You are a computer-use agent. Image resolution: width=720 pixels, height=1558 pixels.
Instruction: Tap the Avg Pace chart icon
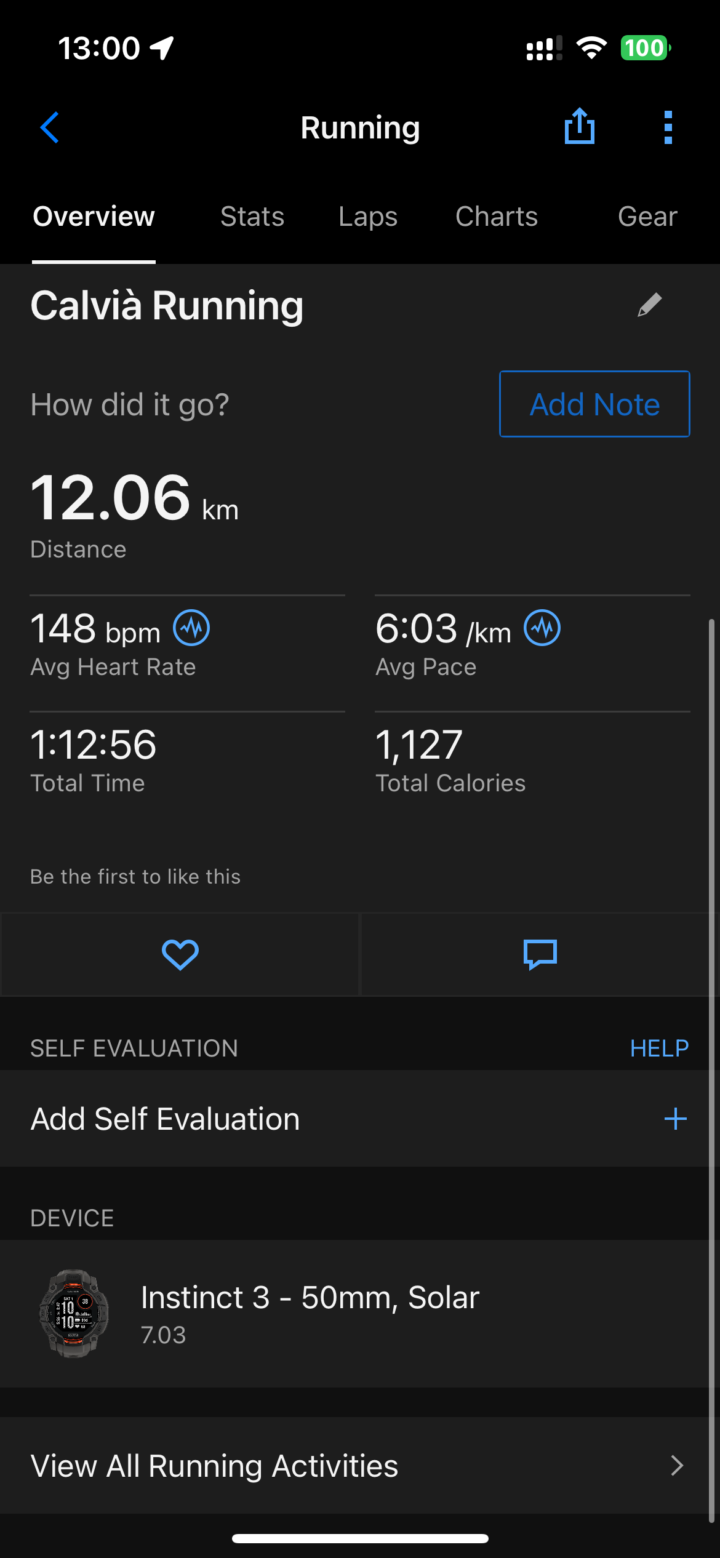(543, 629)
